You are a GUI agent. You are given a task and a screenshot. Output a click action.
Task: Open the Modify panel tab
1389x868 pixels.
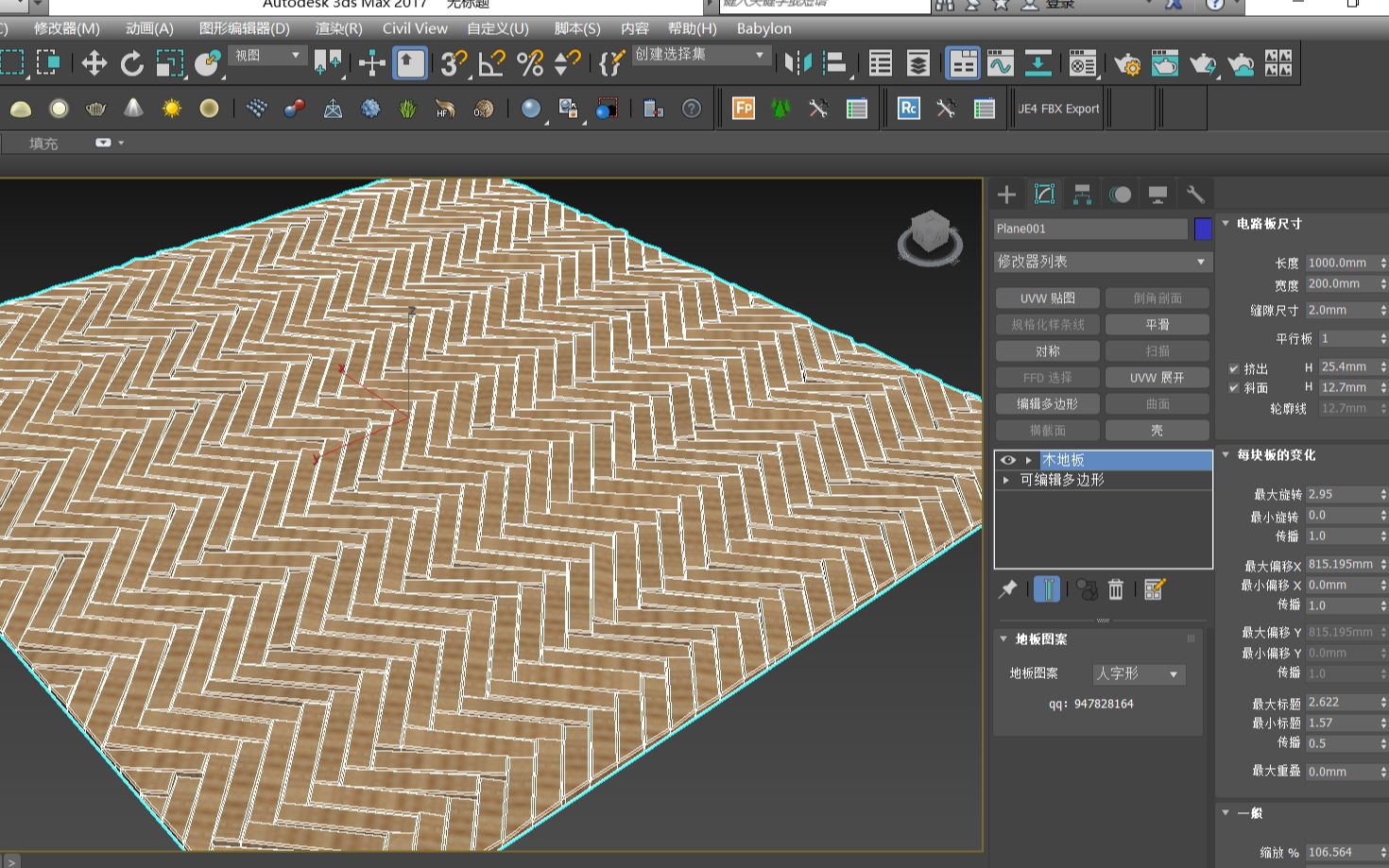[1044, 195]
